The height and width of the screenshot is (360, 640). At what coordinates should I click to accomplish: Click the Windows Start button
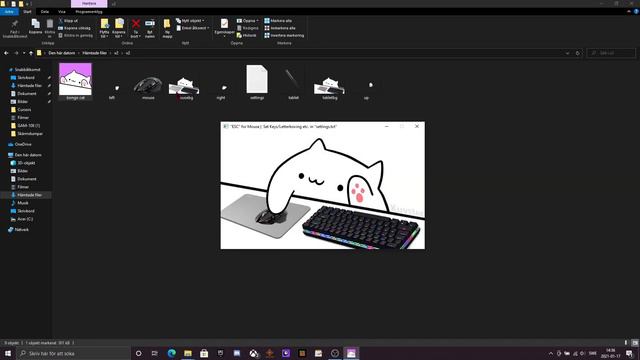(8, 353)
